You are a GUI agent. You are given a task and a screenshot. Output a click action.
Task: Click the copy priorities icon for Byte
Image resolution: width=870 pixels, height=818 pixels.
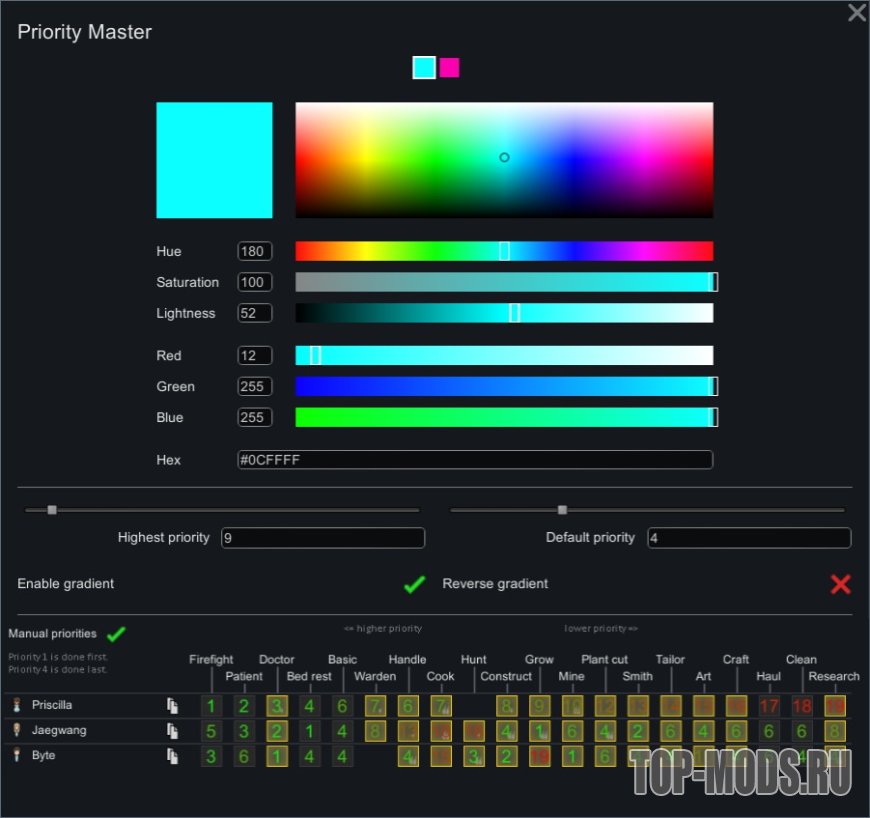173,757
